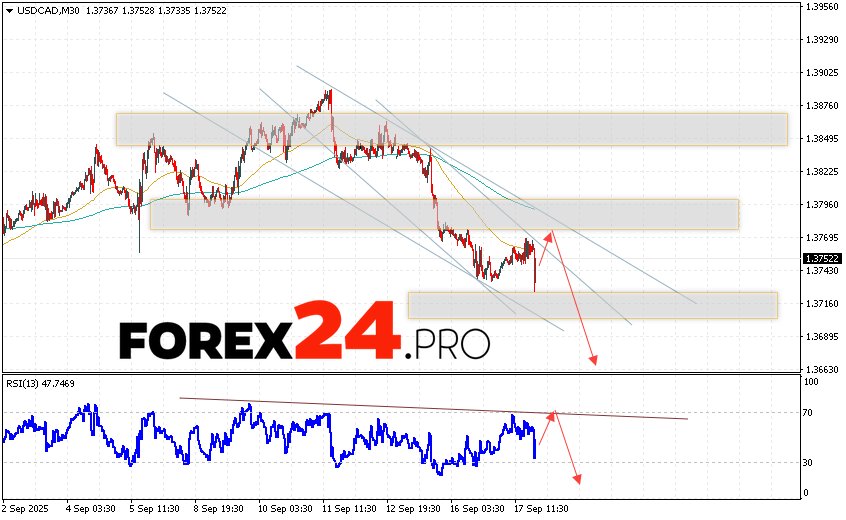This screenshot has height=520, width=846.
Task: Click the 17 Sep 11:30 time label
Action: (539, 508)
